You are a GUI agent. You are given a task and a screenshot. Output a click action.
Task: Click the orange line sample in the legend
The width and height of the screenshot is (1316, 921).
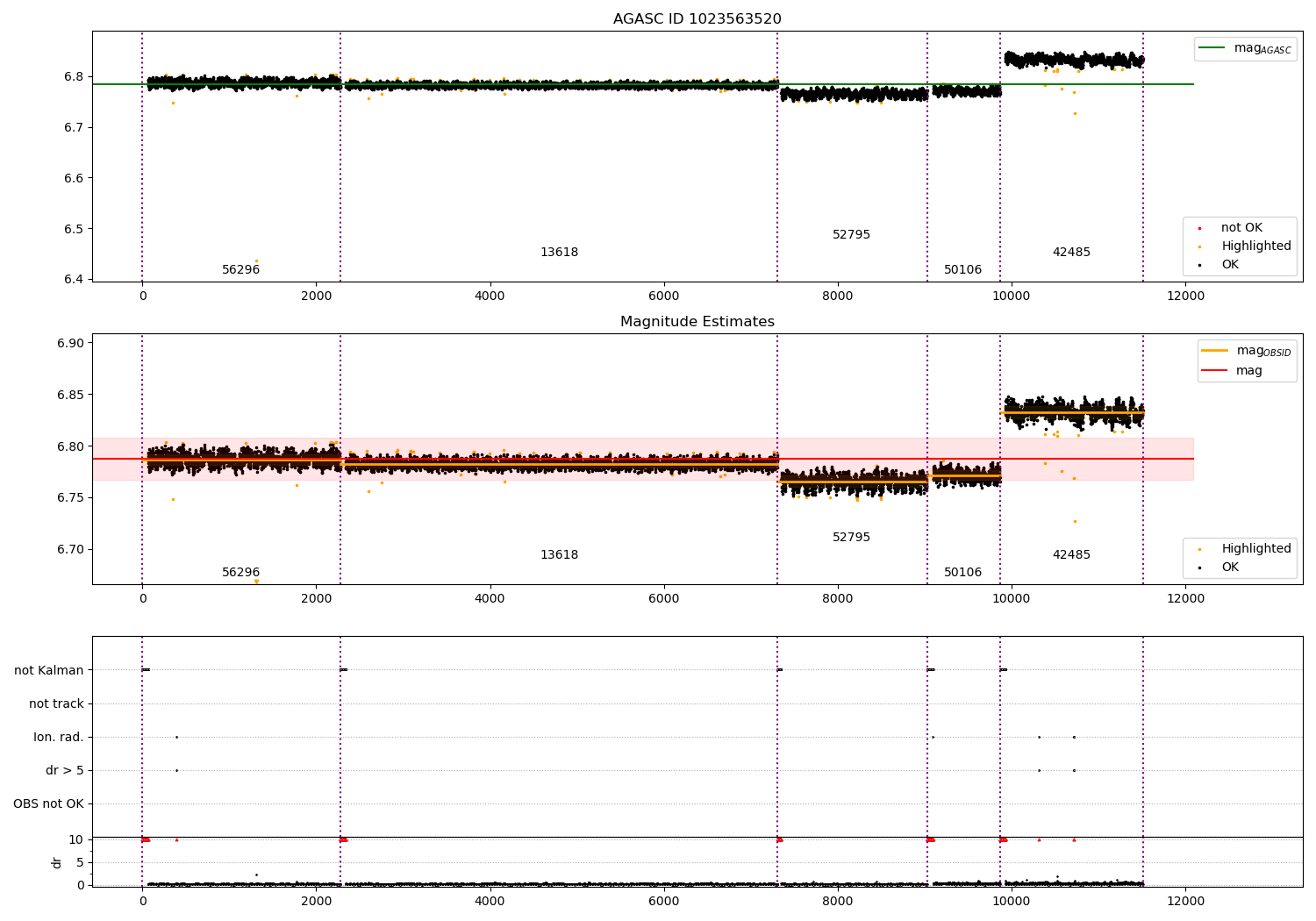click(1214, 351)
